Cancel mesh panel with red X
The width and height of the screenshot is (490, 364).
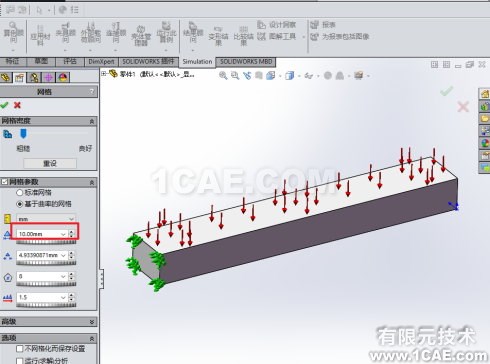17,105
